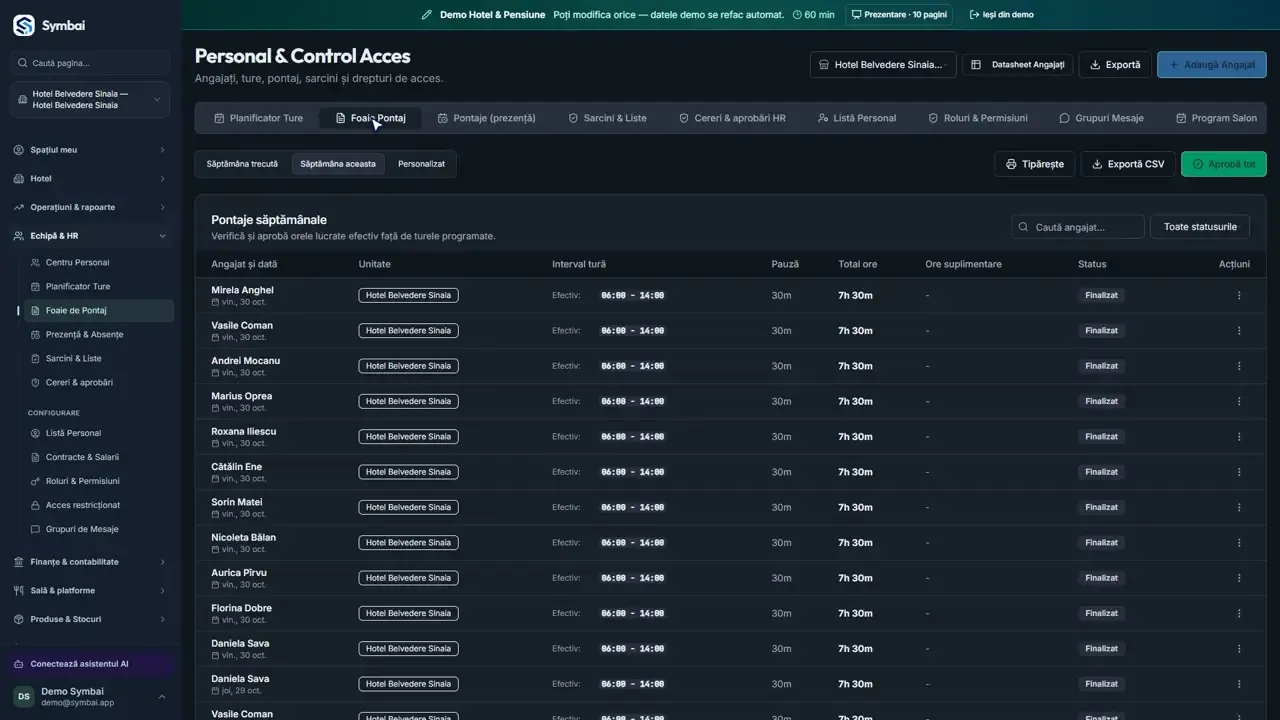Image resolution: width=1280 pixels, height=720 pixels.
Task: Open row actions menu for Andrei Mocanu
Action: coord(1239,366)
